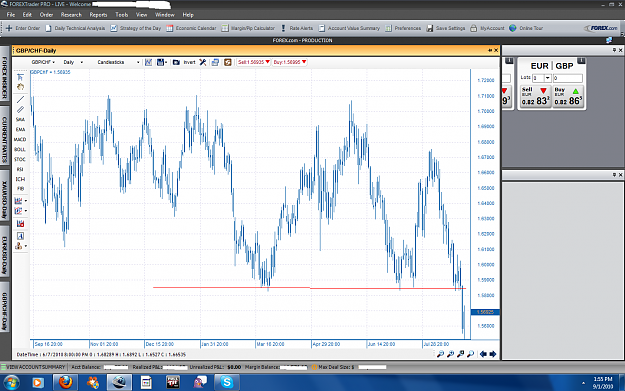Click EUR/GBP Sell 0.82 83 button

tap(535, 97)
